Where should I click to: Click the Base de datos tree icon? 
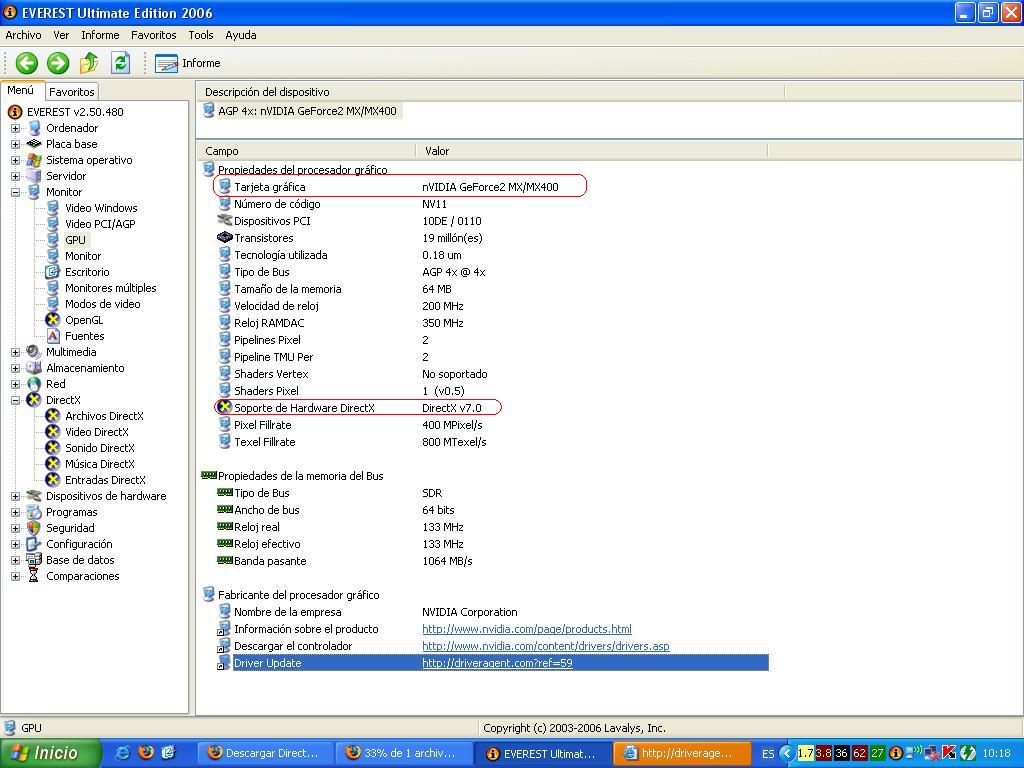[34, 560]
